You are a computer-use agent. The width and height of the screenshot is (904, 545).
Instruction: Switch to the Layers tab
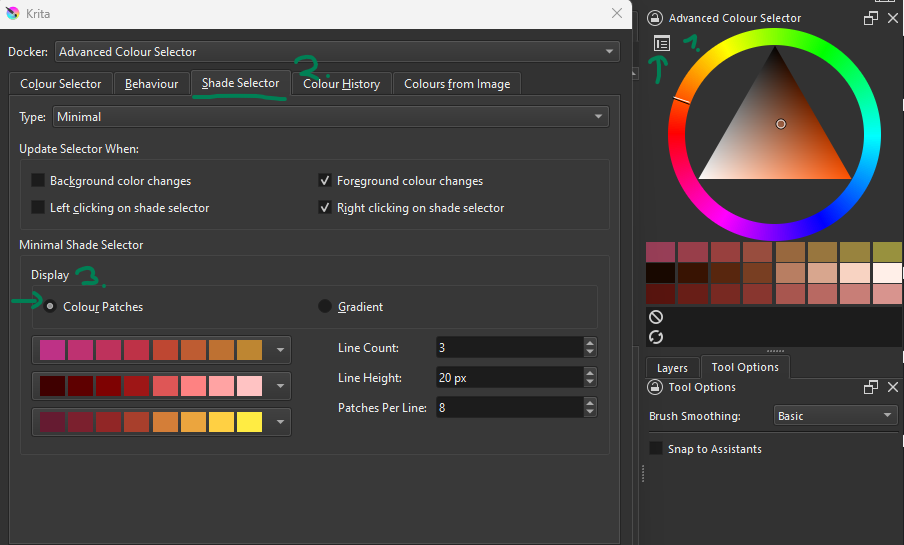672,368
